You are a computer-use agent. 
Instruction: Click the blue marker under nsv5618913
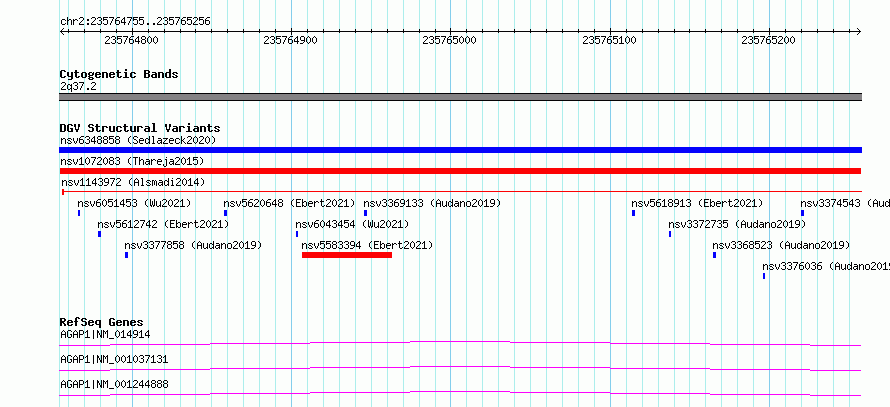pyautogui.click(x=633, y=213)
